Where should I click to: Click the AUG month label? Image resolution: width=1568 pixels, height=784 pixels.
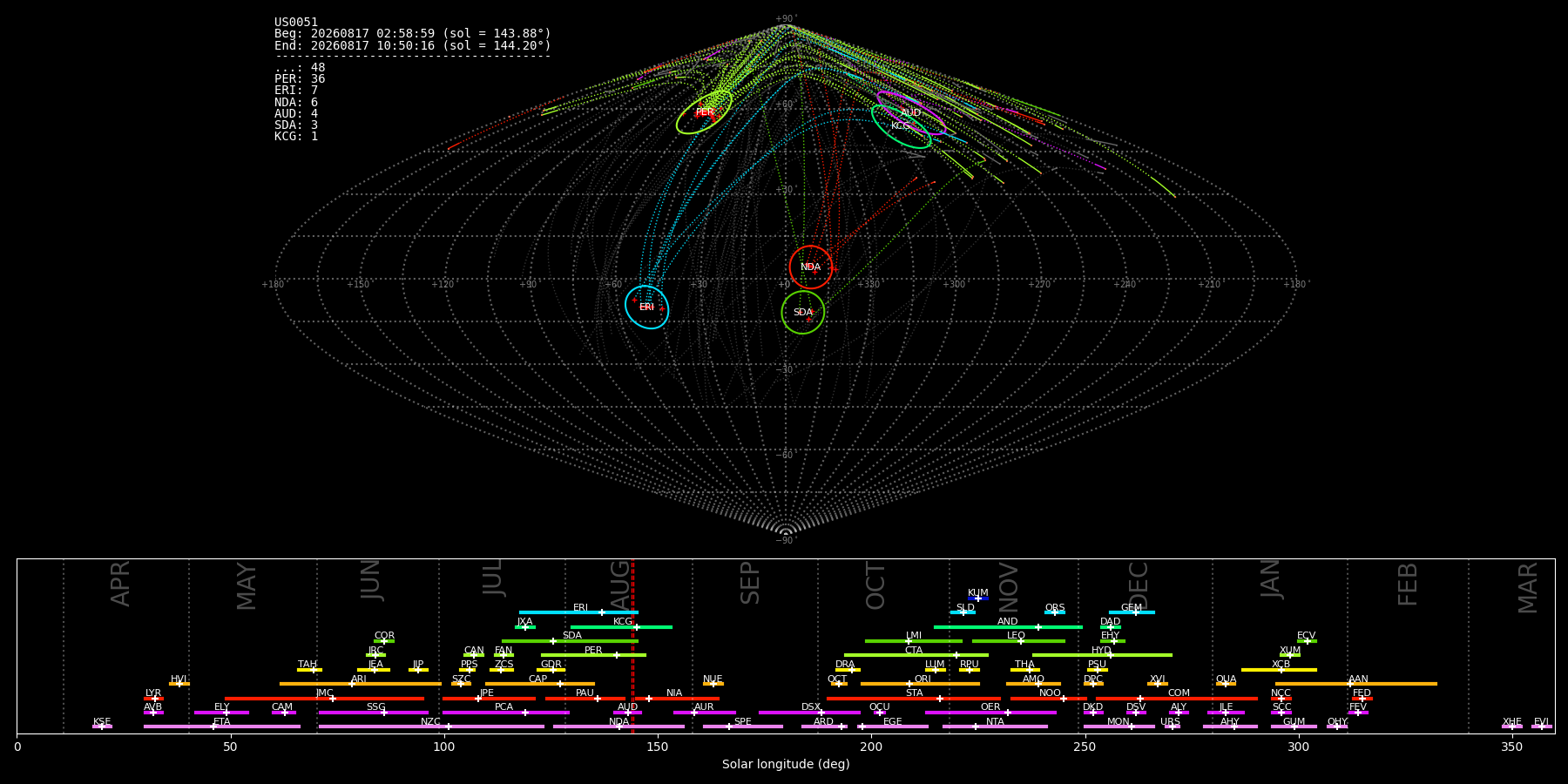620,585
